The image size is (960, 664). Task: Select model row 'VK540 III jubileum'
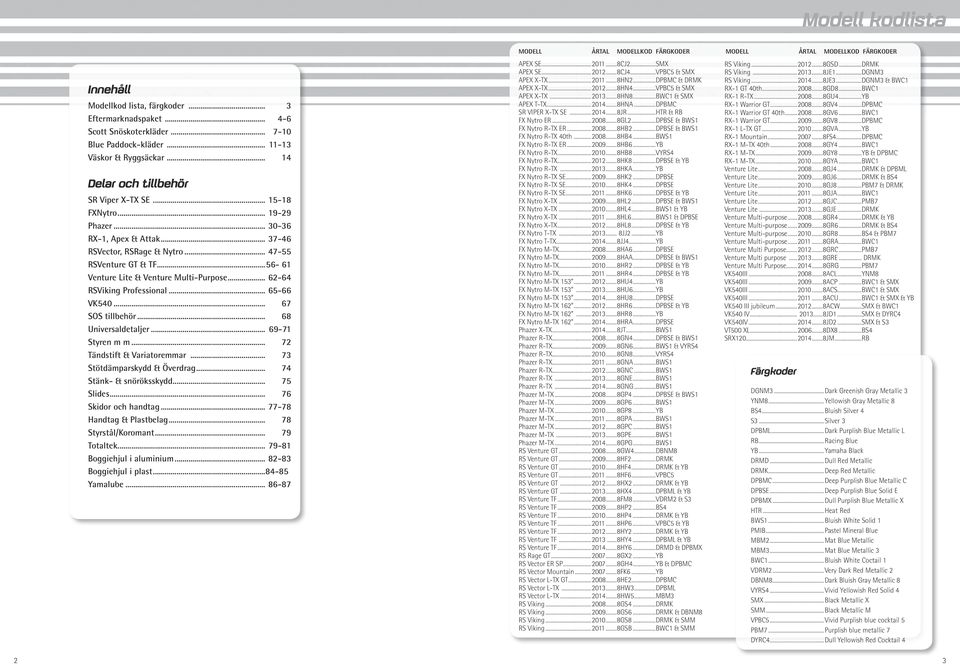pyautogui.click(x=812, y=306)
